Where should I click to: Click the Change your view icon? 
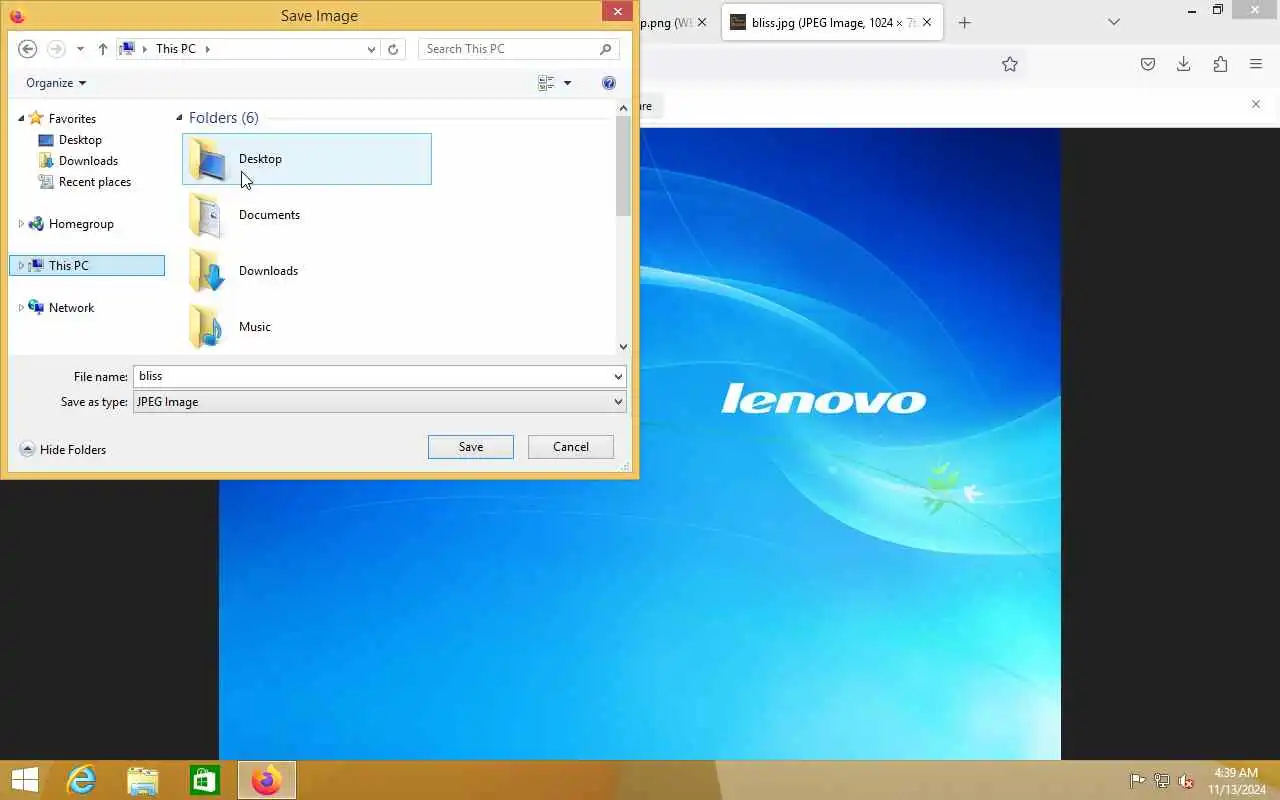point(546,83)
